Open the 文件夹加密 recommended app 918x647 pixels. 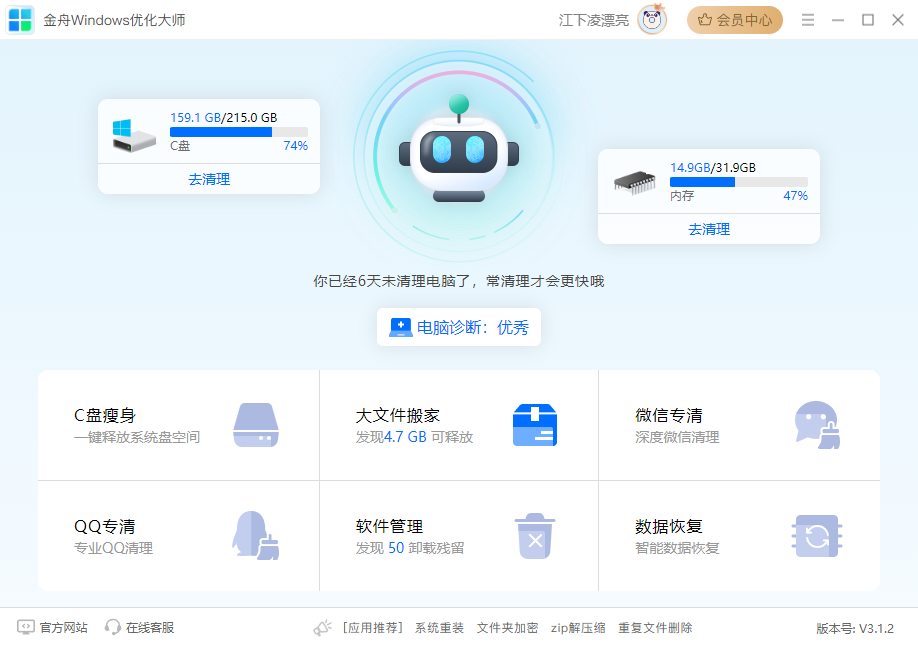[507, 628]
